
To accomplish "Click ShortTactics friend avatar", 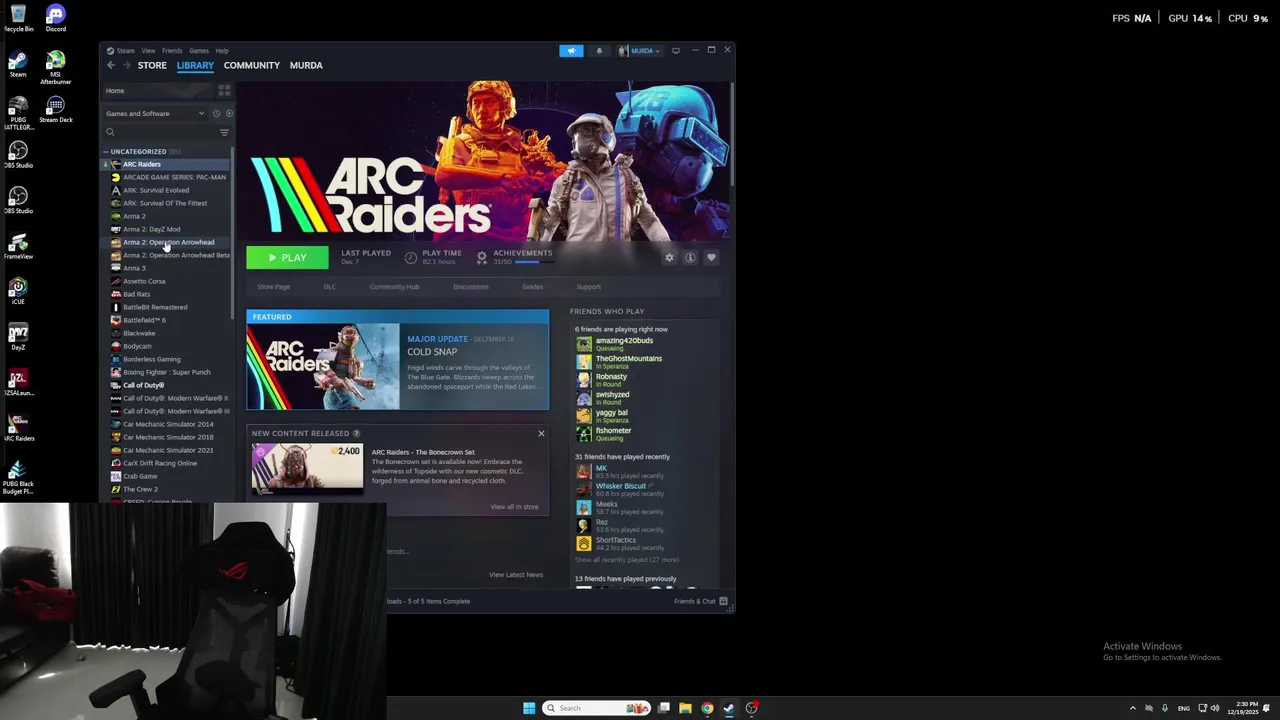I will tap(583, 543).
